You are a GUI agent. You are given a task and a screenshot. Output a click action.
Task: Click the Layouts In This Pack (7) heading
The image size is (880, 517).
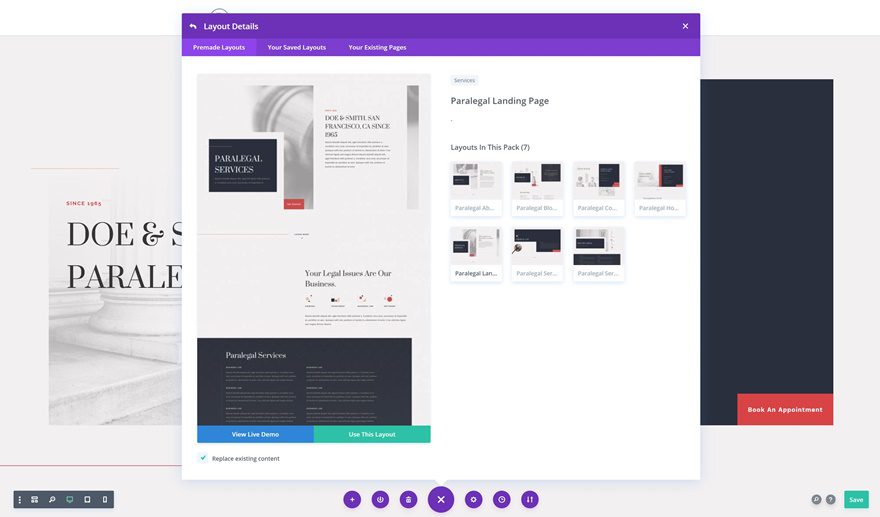tap(490, 147)
